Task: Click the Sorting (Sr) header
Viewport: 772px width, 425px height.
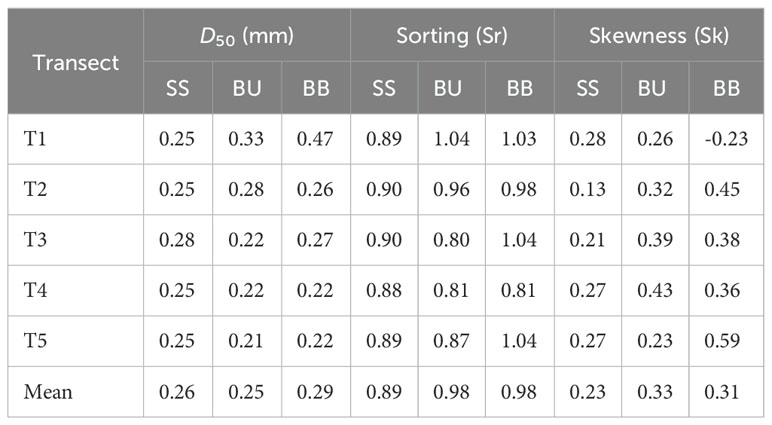Action: [452, 35]
